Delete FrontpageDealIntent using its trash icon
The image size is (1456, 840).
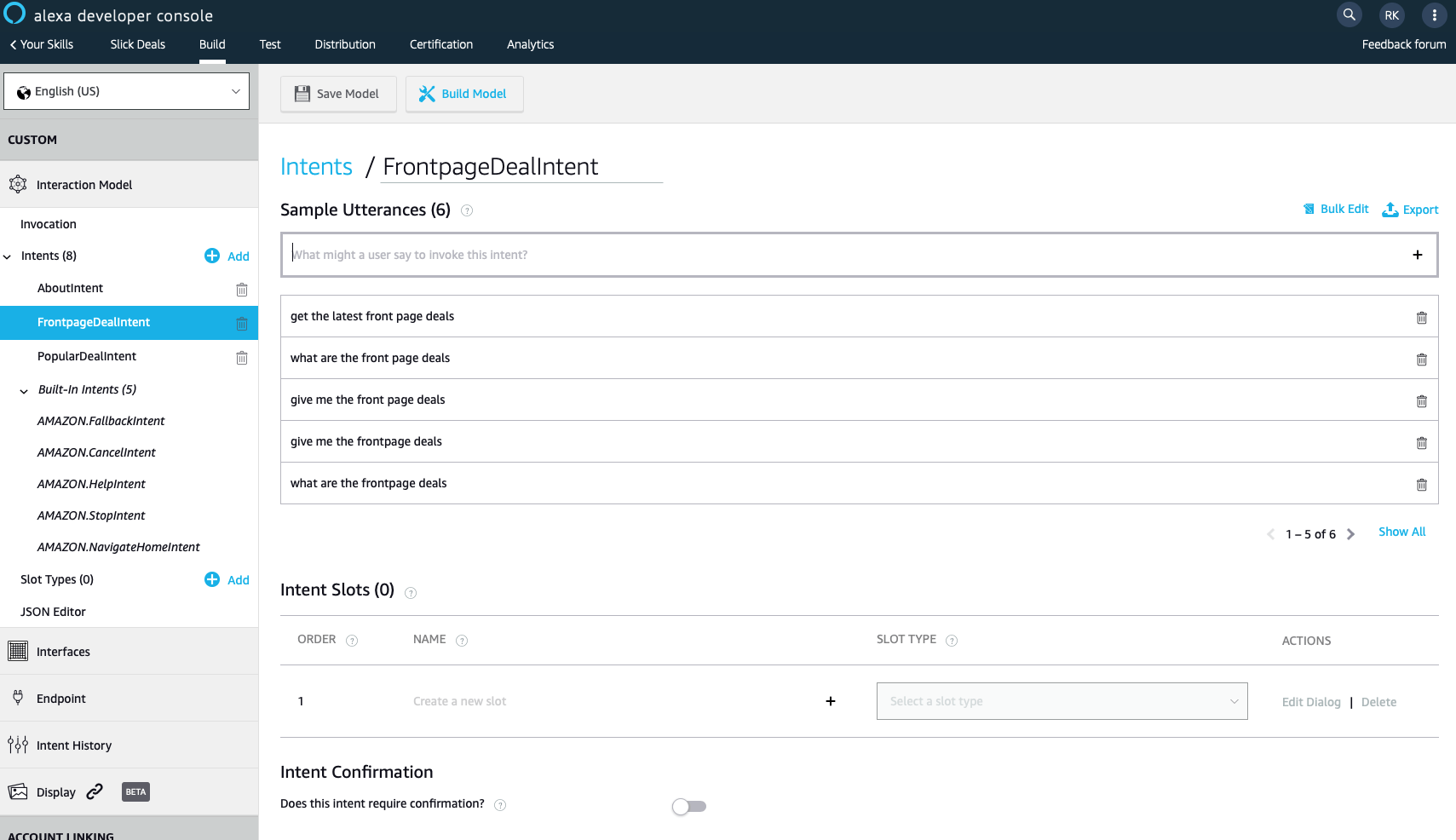click(x=242, y=324)
